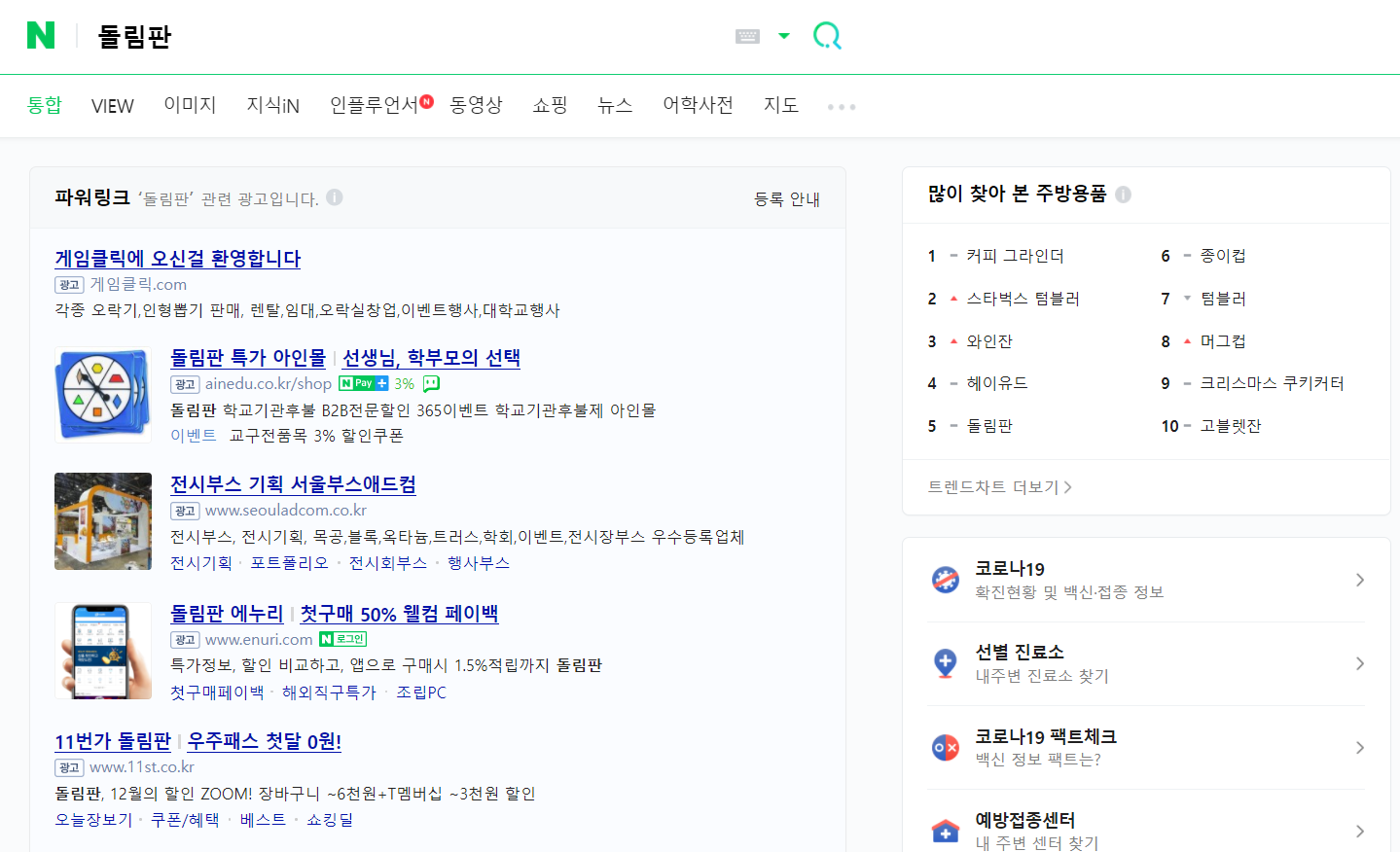
Task: Expand 트렌드차트 더보기 chevron link
Action: (x=1000, y=487)
